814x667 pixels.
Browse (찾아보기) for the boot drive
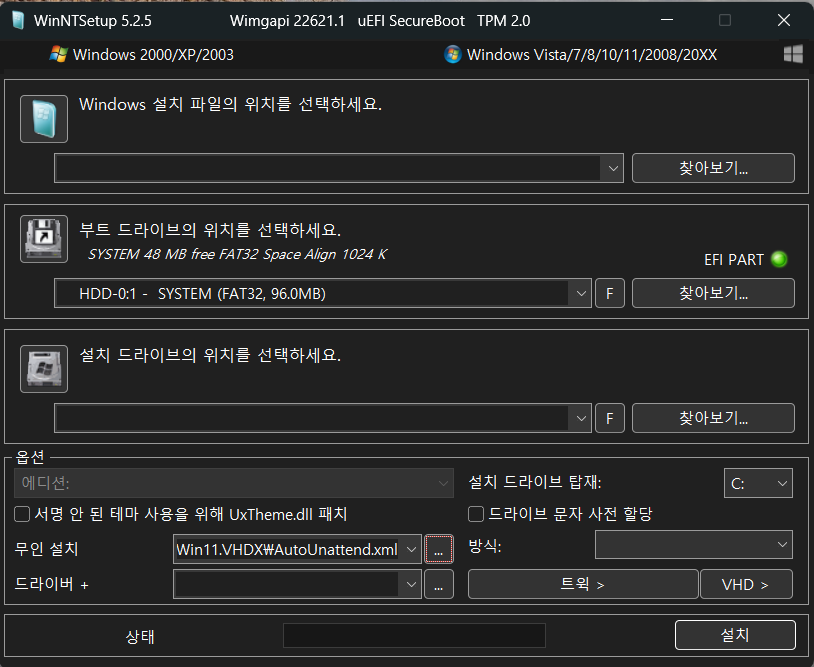713,293
